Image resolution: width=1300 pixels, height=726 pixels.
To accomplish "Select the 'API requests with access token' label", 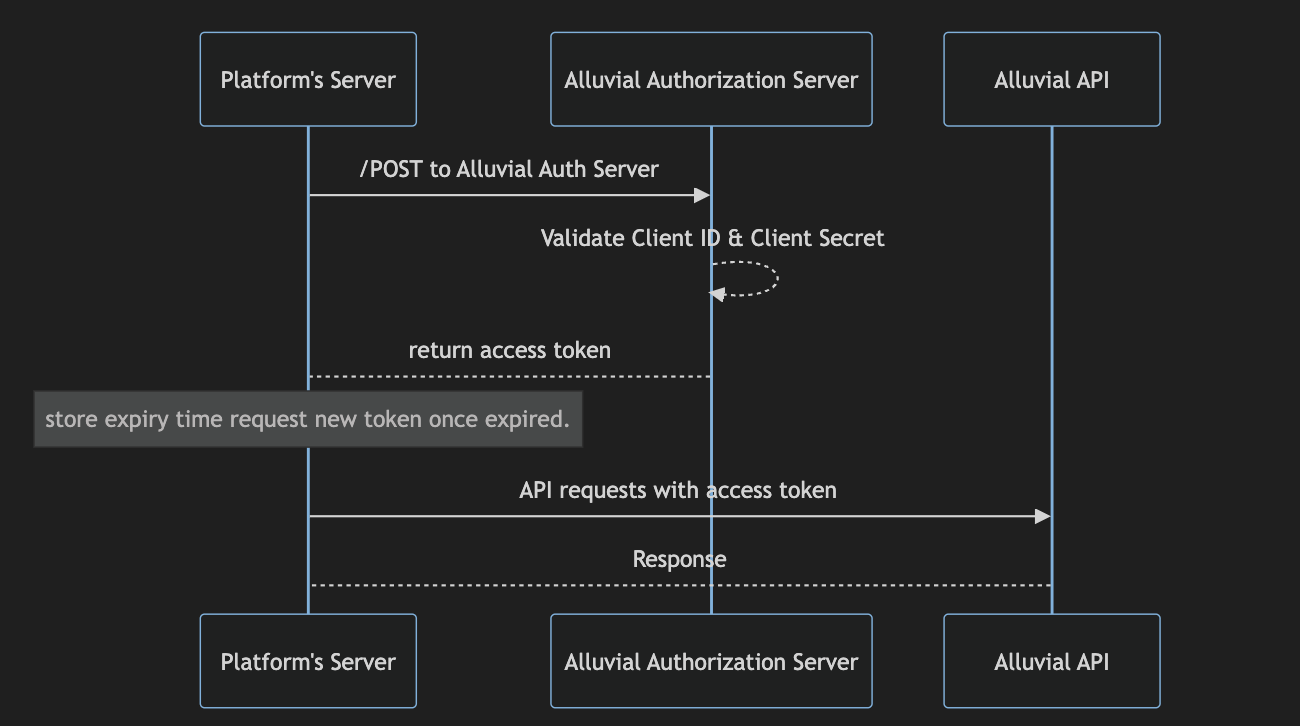I will tap(678, 490).
